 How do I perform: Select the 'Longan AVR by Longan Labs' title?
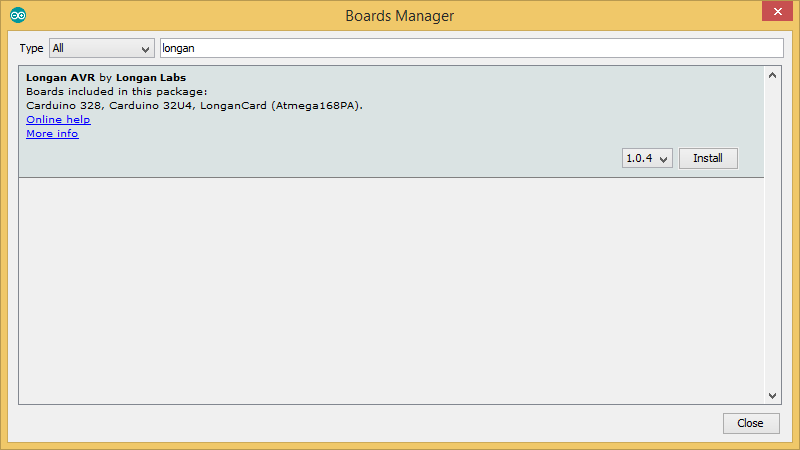[106, 78]
